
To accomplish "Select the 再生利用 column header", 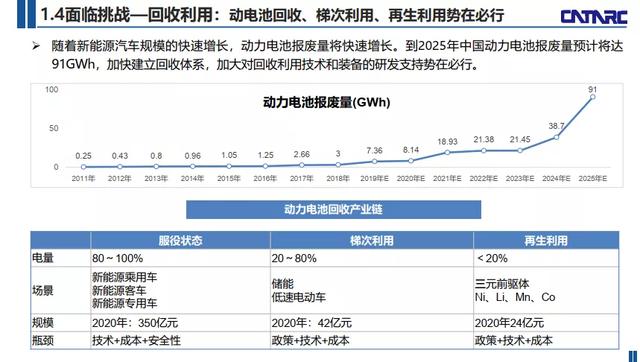I will 546,240.
